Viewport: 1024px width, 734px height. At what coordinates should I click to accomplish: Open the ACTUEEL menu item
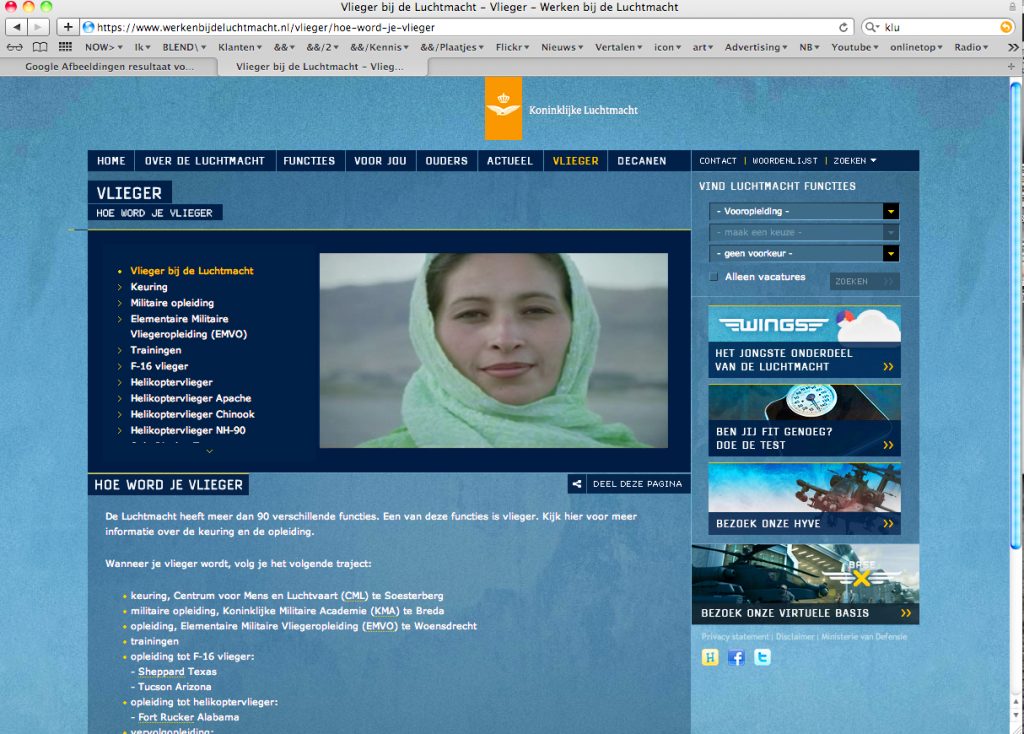(x=510, y=161)
